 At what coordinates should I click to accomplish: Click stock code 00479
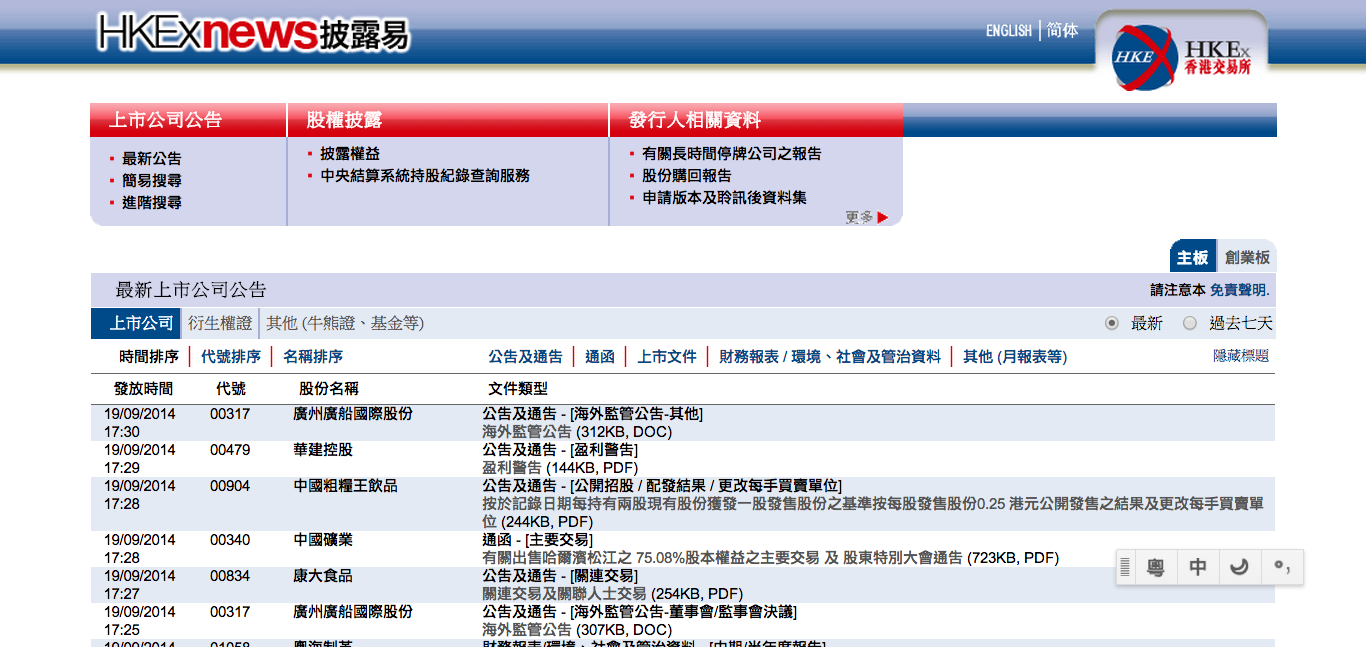[230, 450]
